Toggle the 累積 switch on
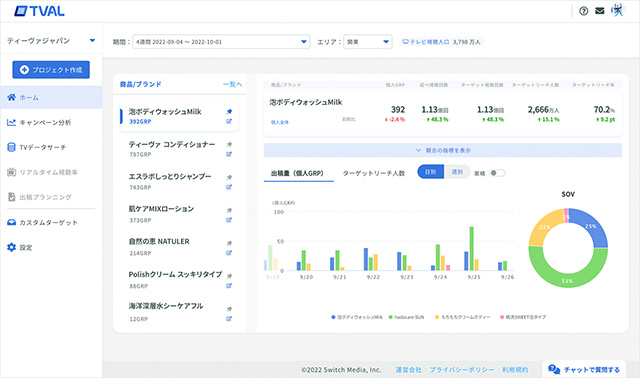 (x=497, y=173)
